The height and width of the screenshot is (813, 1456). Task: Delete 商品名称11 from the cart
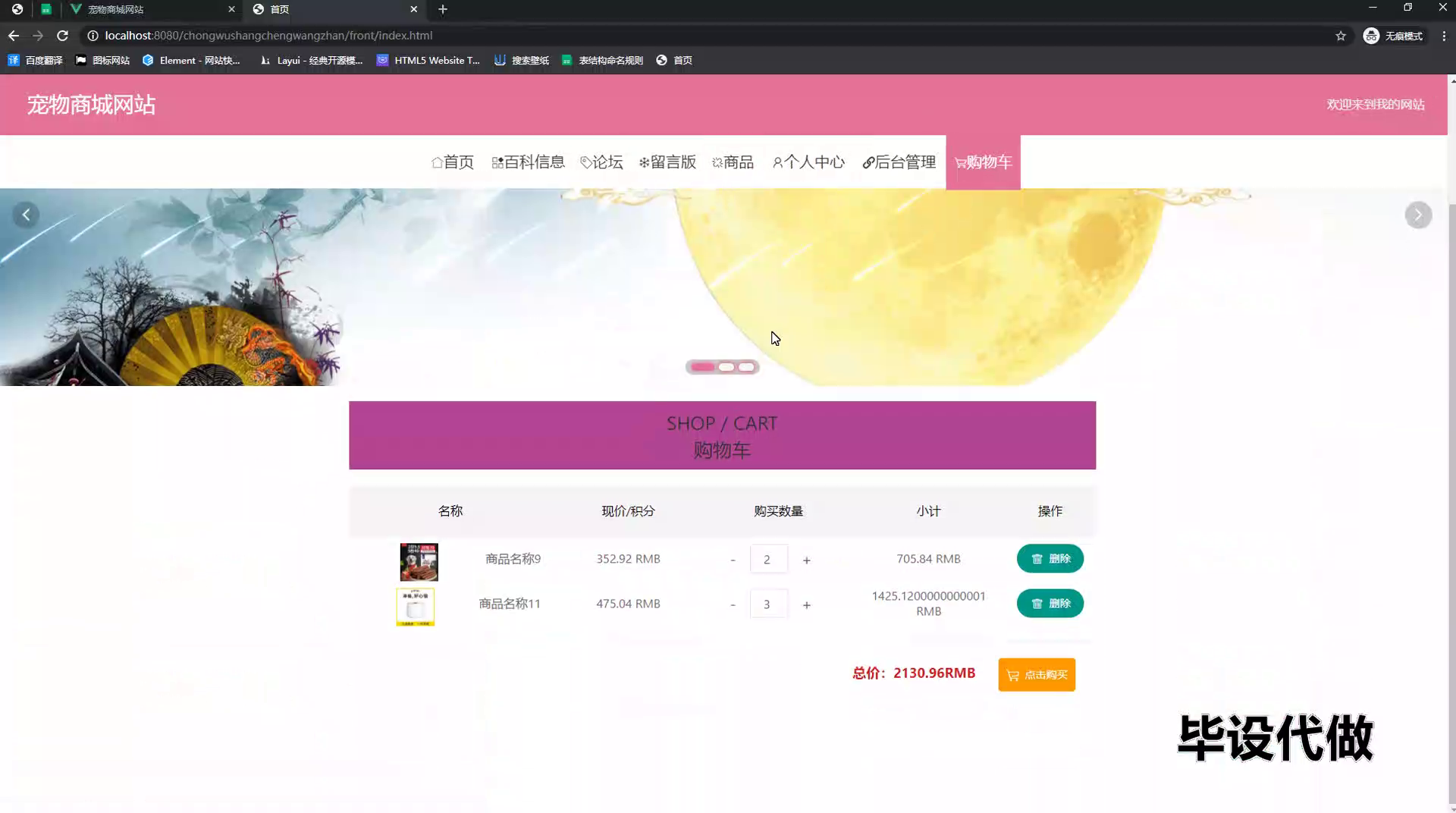click(x=1050, y=604)
